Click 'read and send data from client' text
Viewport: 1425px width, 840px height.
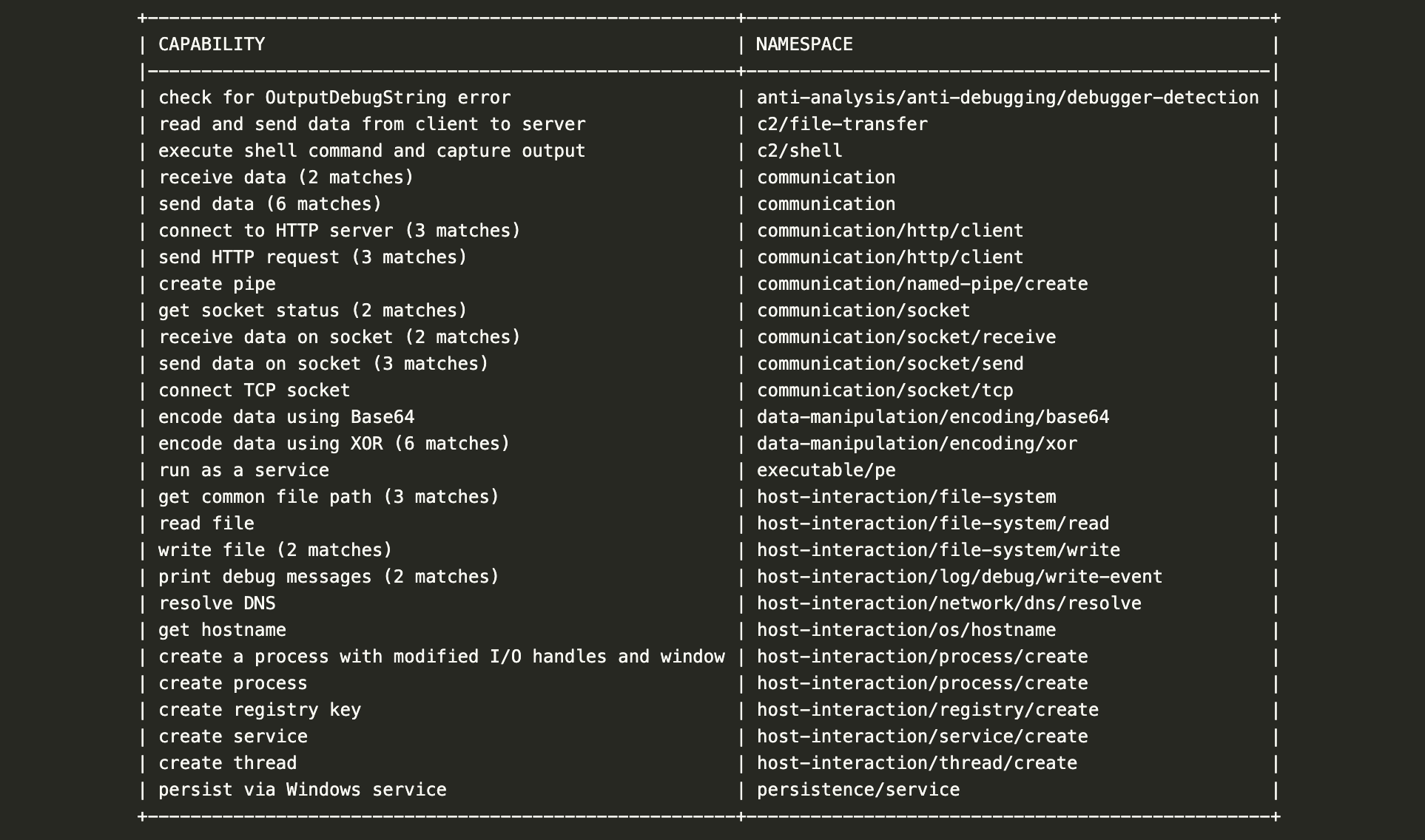click(319, 124)
